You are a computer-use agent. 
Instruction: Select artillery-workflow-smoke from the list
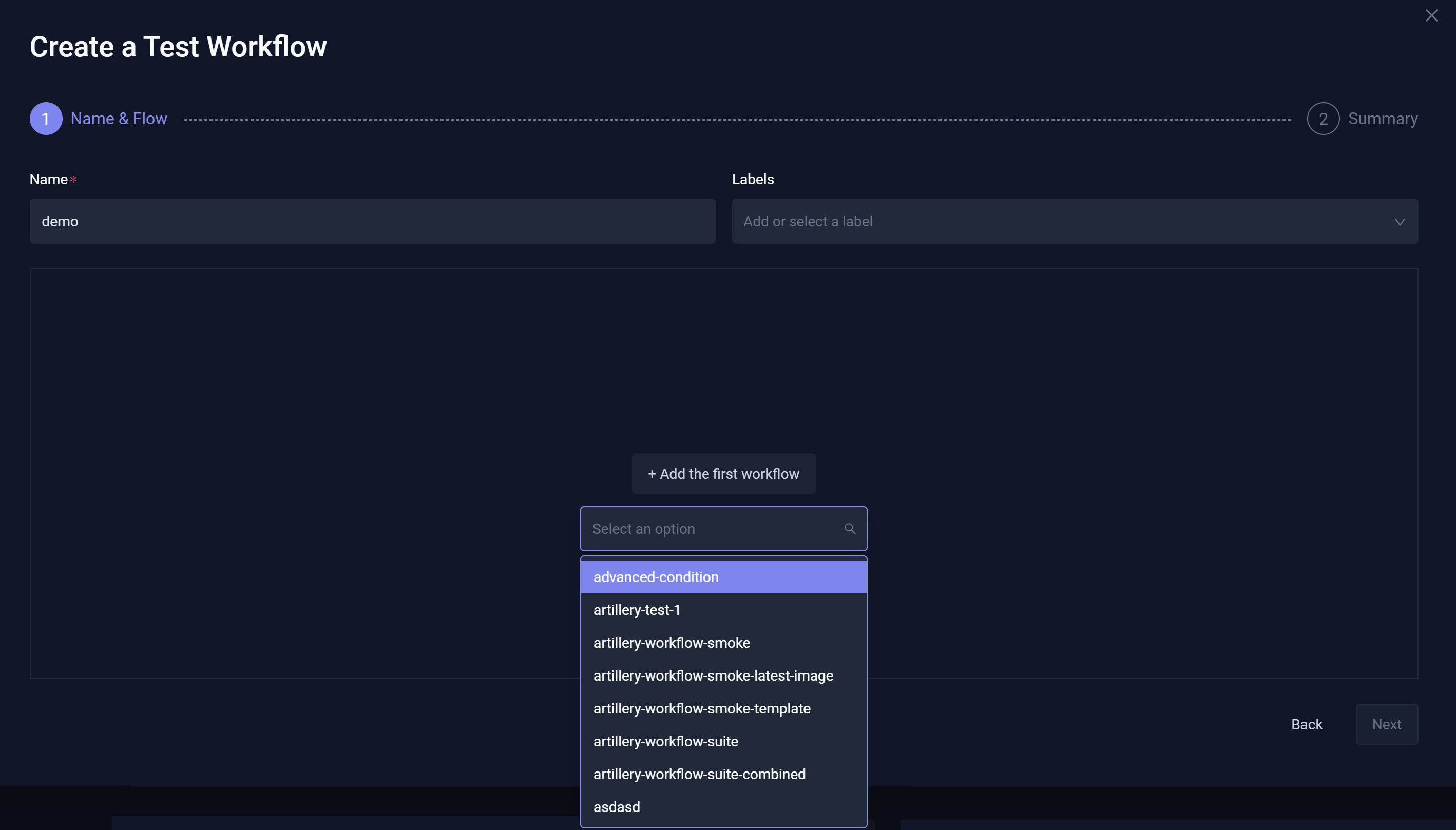tap(672, 643)
